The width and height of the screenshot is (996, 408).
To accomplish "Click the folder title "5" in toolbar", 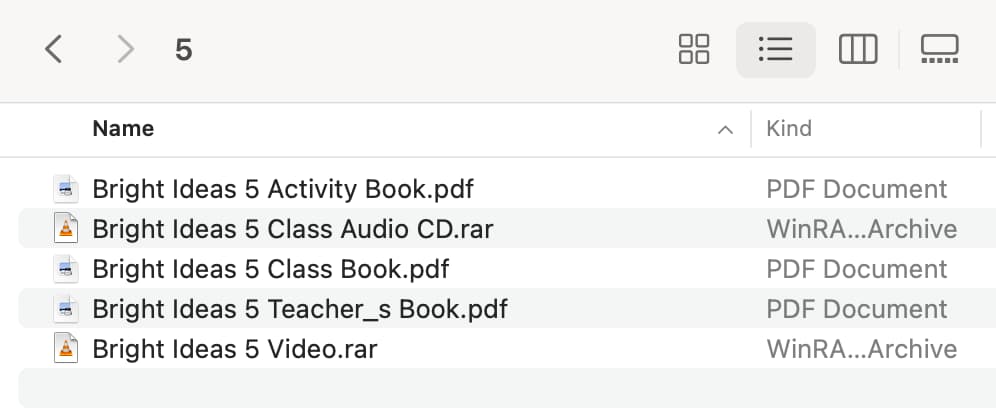I will (x=184, y=50).
